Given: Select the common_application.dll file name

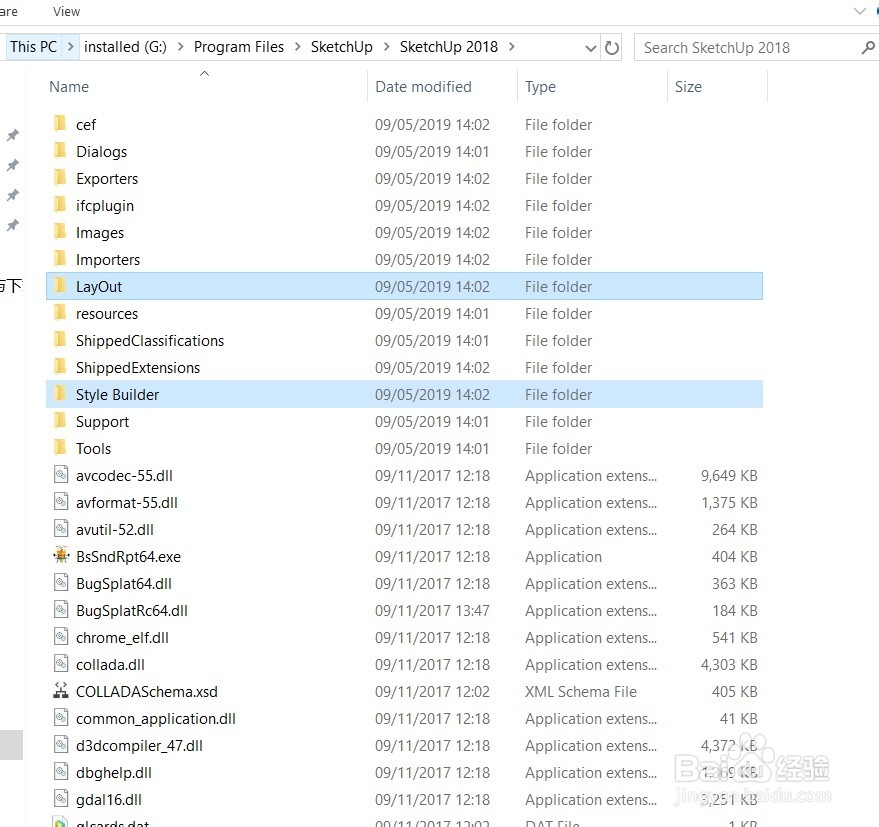Looking at the screenshot, I should click(x=156, y=719).
